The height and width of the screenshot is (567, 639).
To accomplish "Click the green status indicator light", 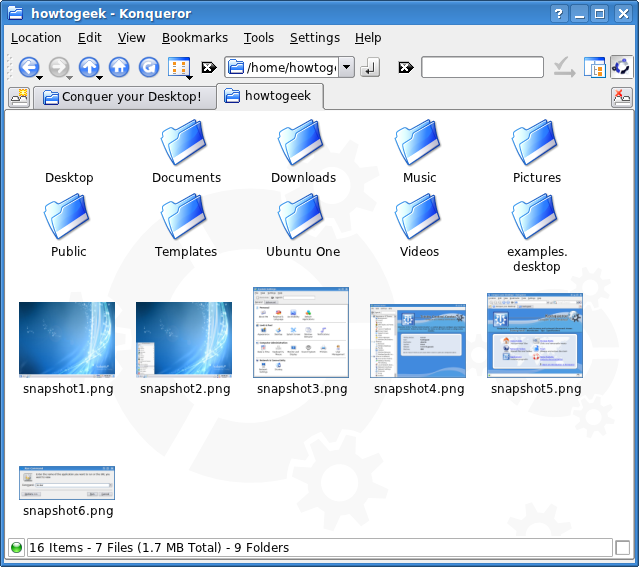I will pos(17,547).
